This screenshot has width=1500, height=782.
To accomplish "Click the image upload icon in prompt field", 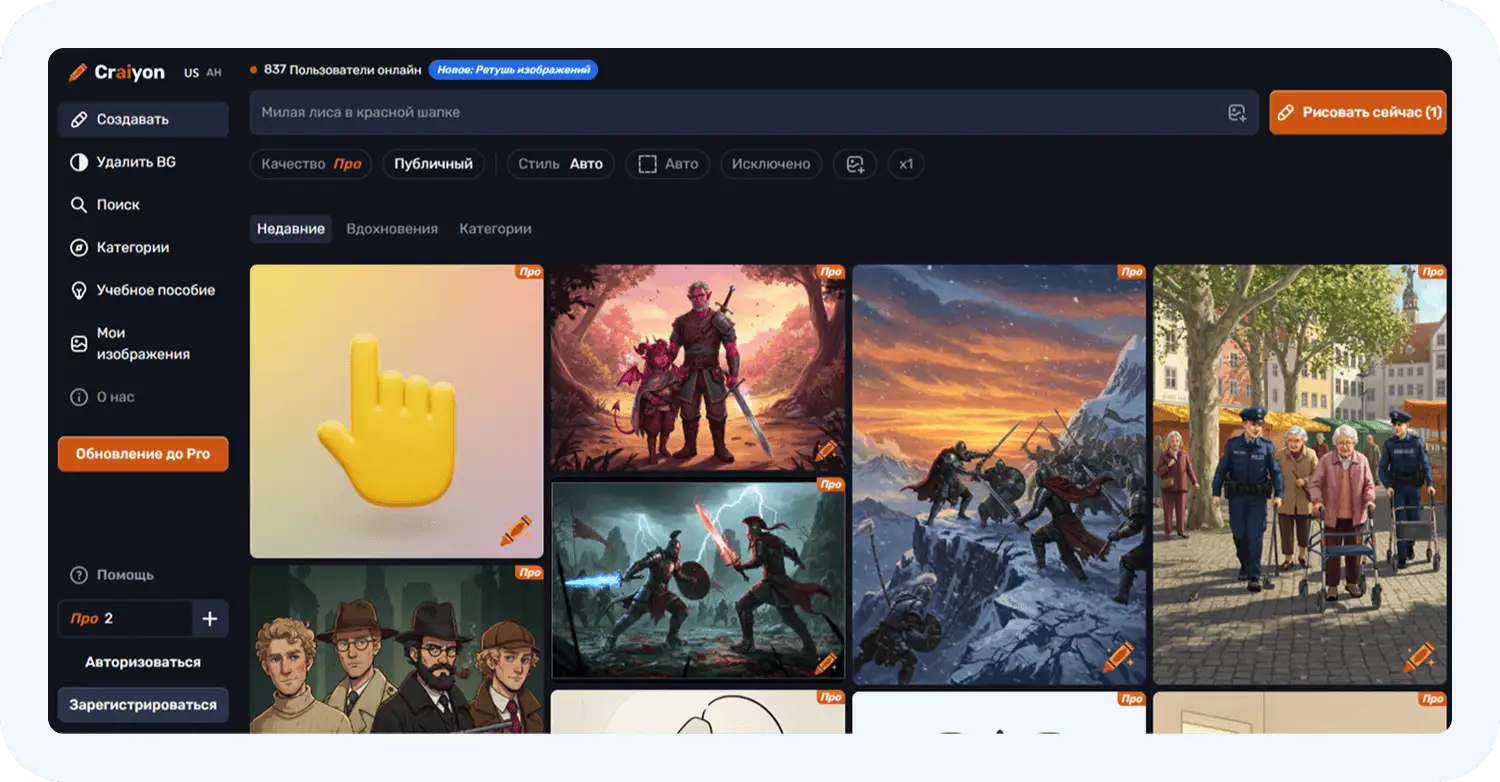I will click(1237, 113).
